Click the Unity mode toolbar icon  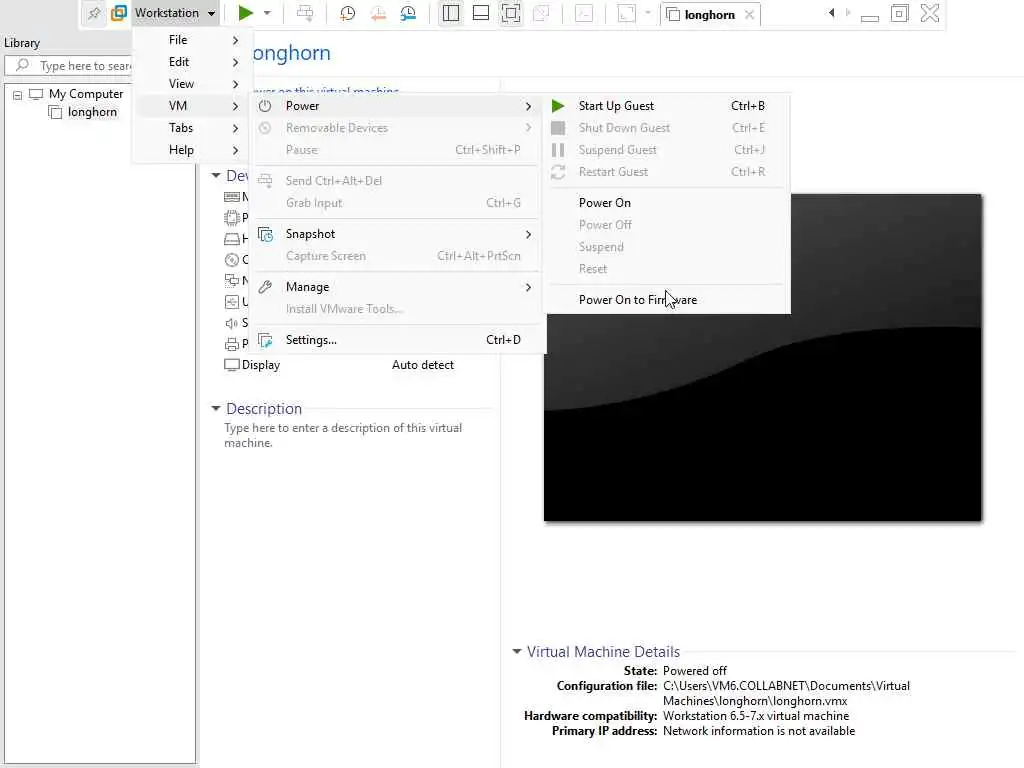pyautogui.click(x=541, y=13)
